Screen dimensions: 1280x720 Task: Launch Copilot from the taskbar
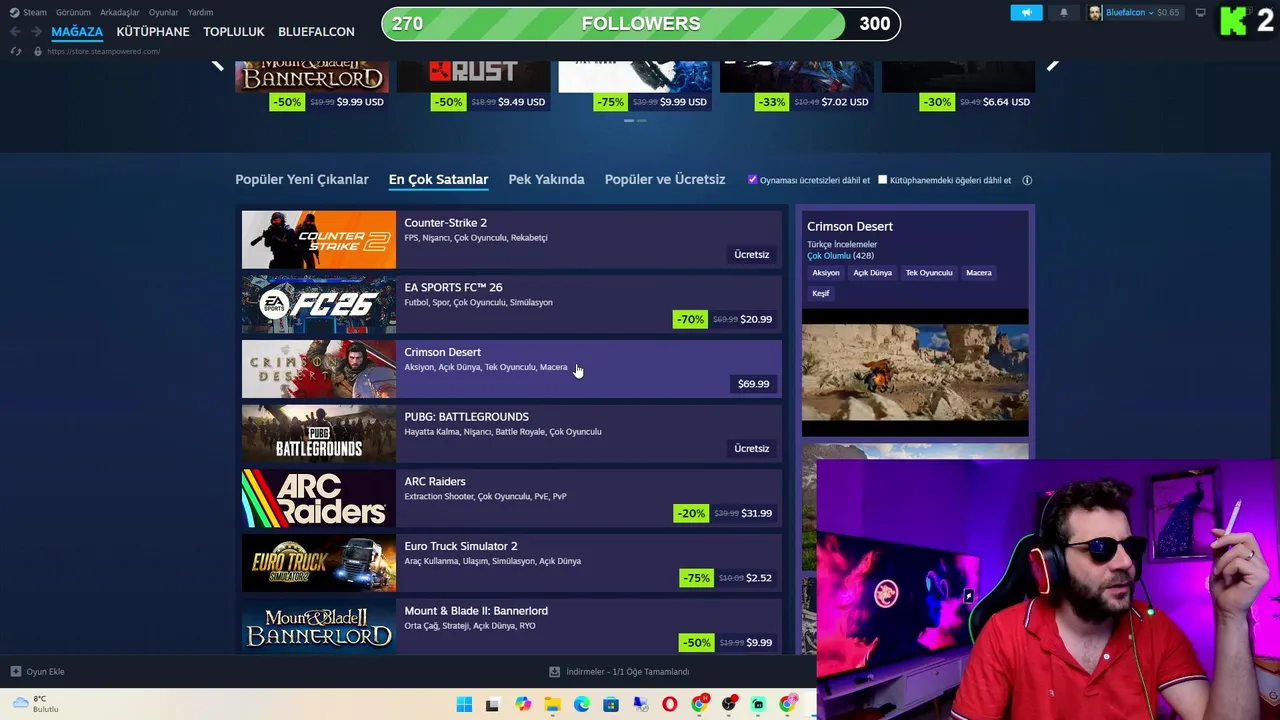[523, 705]
